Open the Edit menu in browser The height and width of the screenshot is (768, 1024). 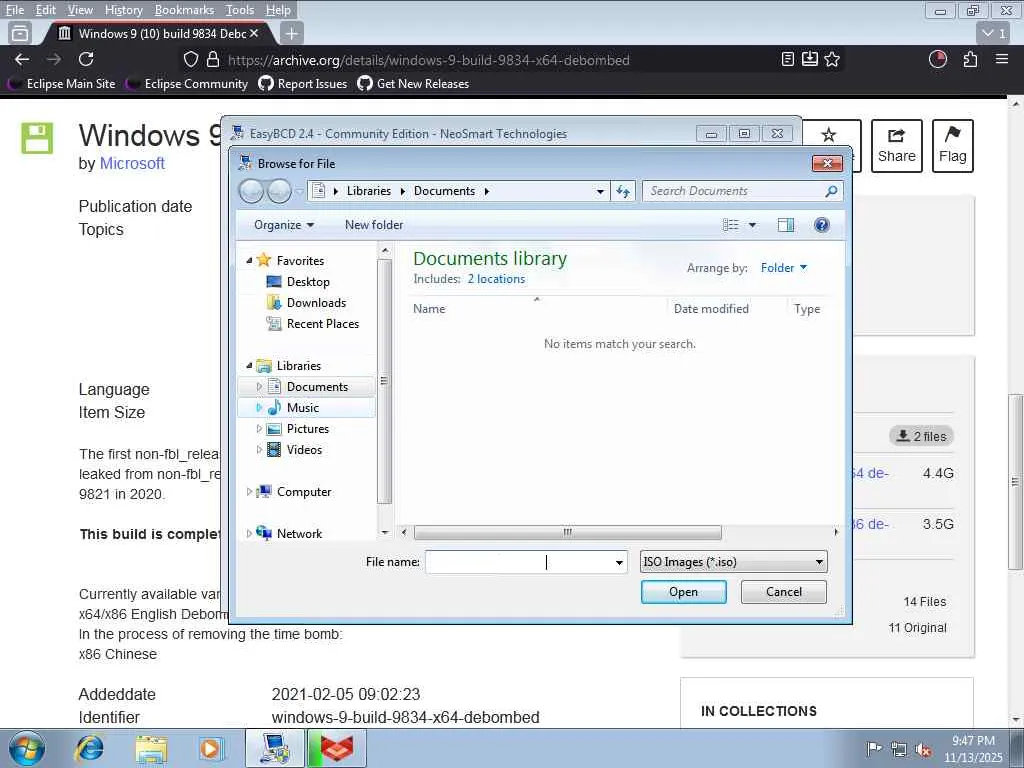point(45,10)
